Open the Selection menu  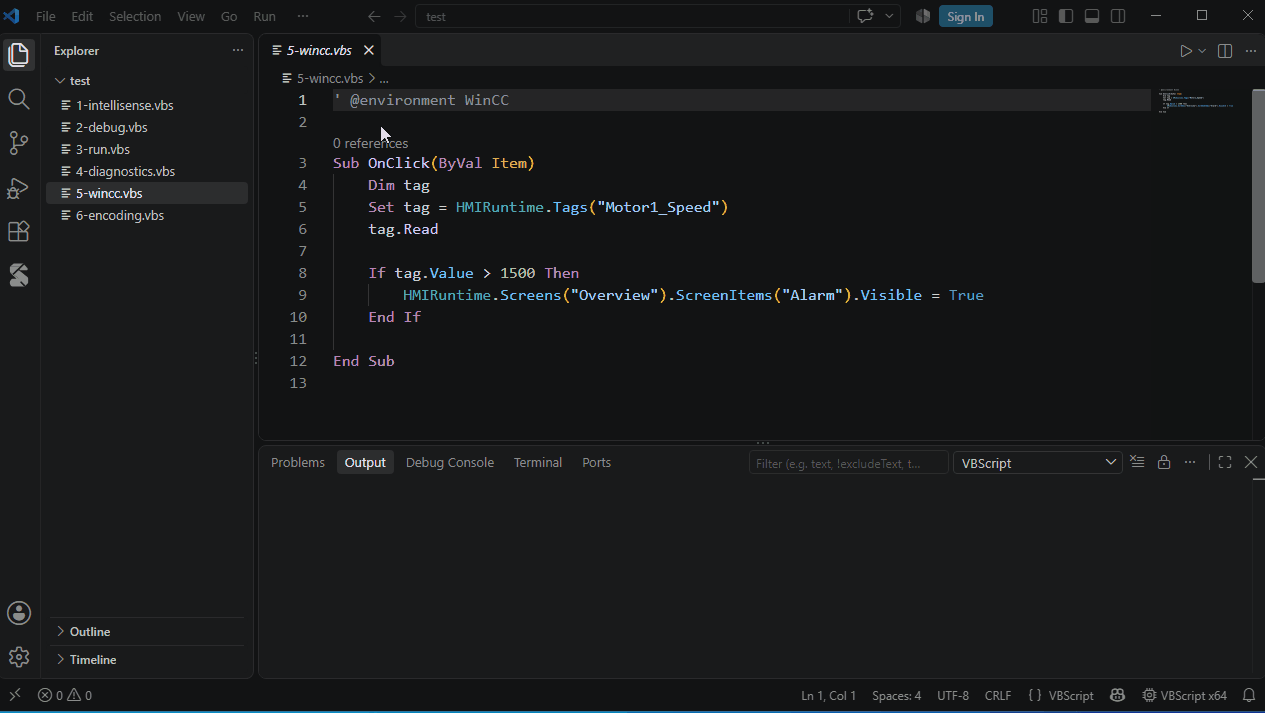(135, 16)
